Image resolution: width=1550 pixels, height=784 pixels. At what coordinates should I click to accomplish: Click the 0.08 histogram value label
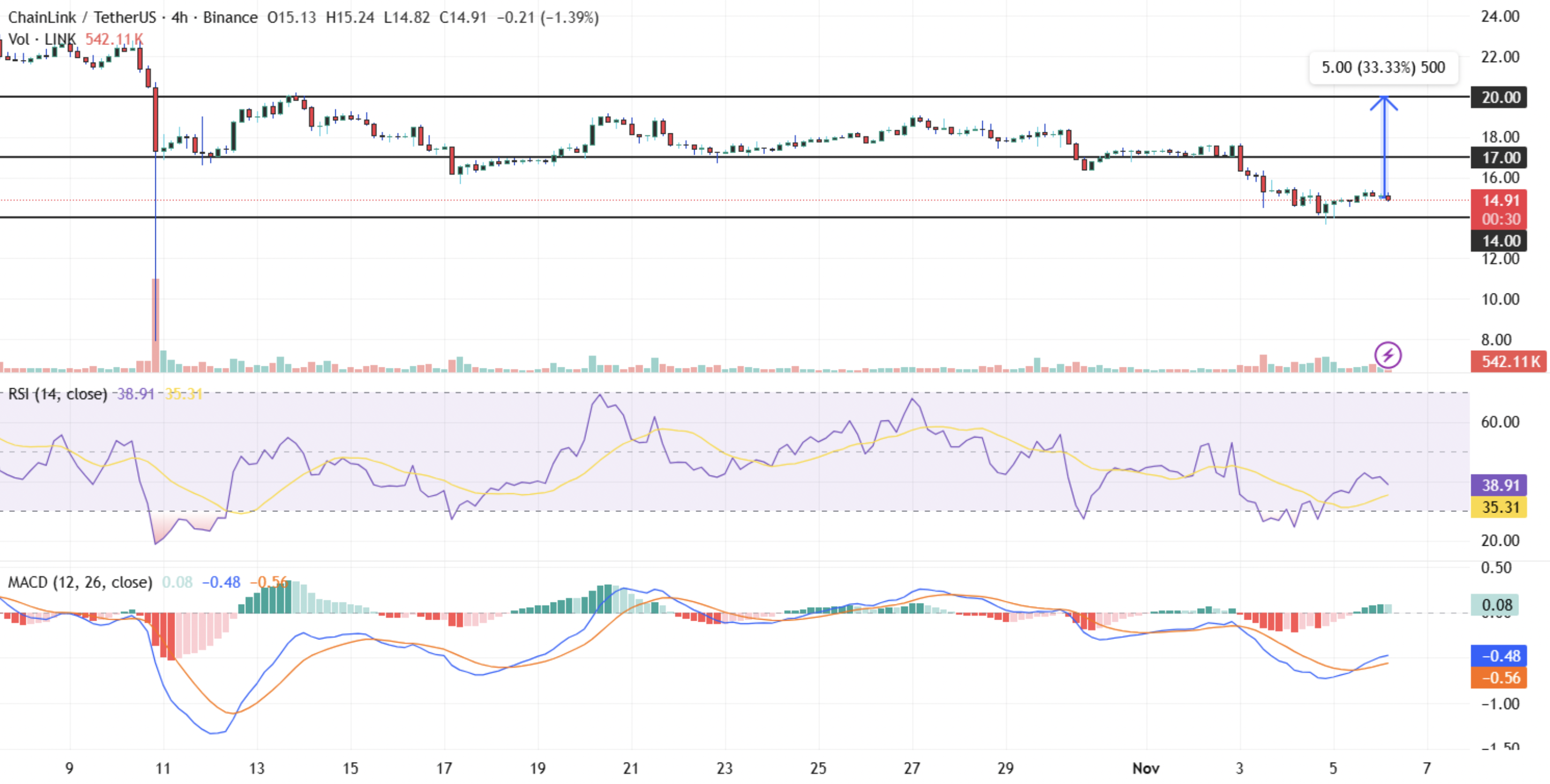(x=1496, y=605)
